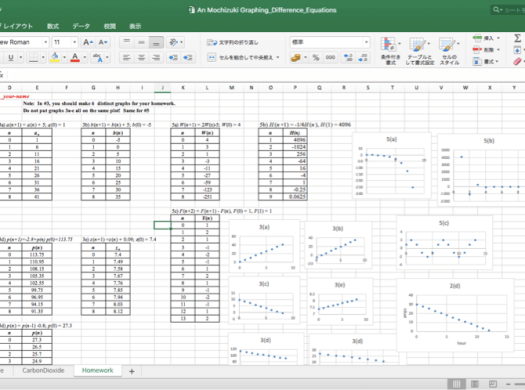This screenshot has height=390, width=525.
Task: Open the number format dropdown
Action: point(366,42)
